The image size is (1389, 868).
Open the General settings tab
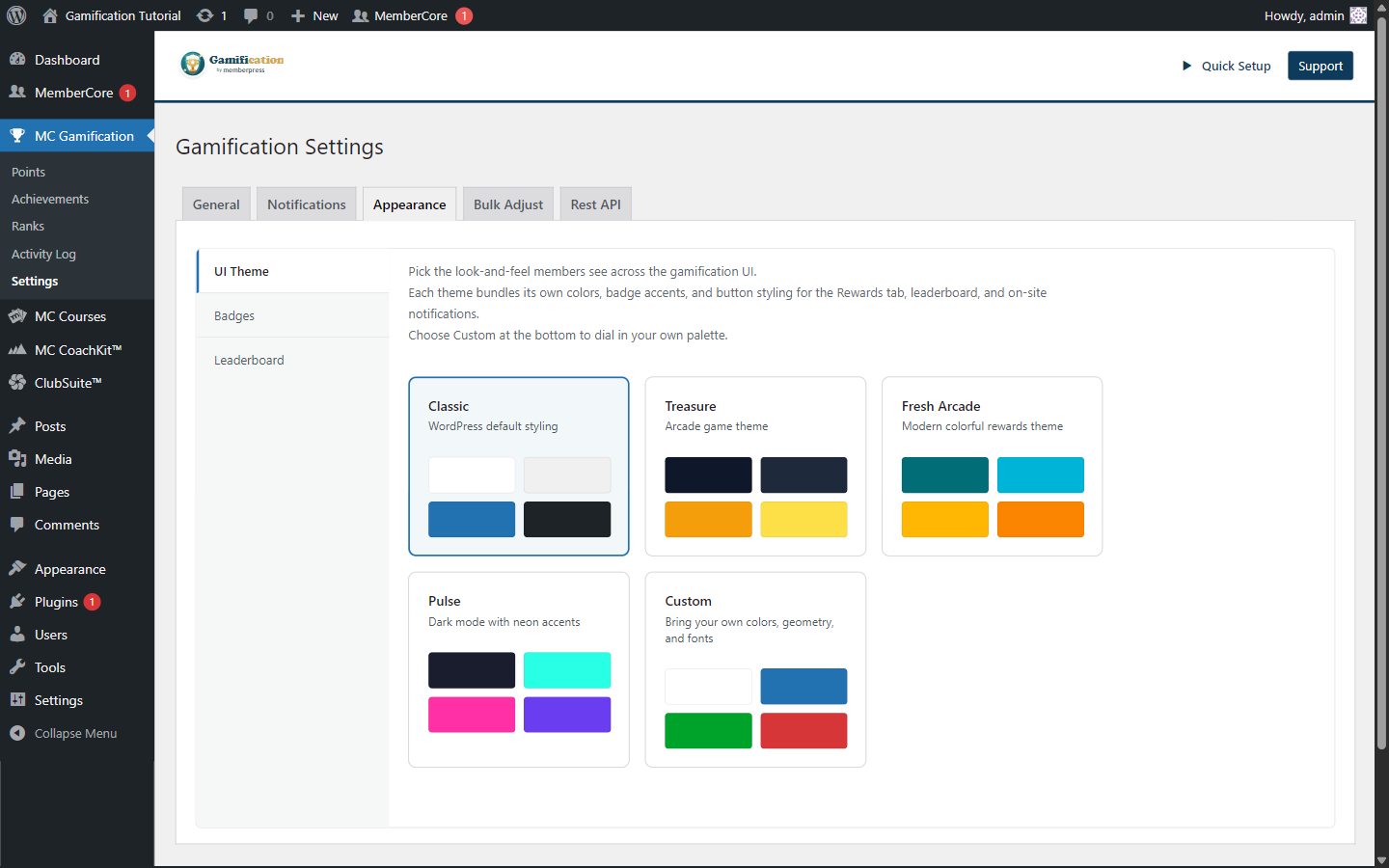pyautogui.click(x=216, y=204)
